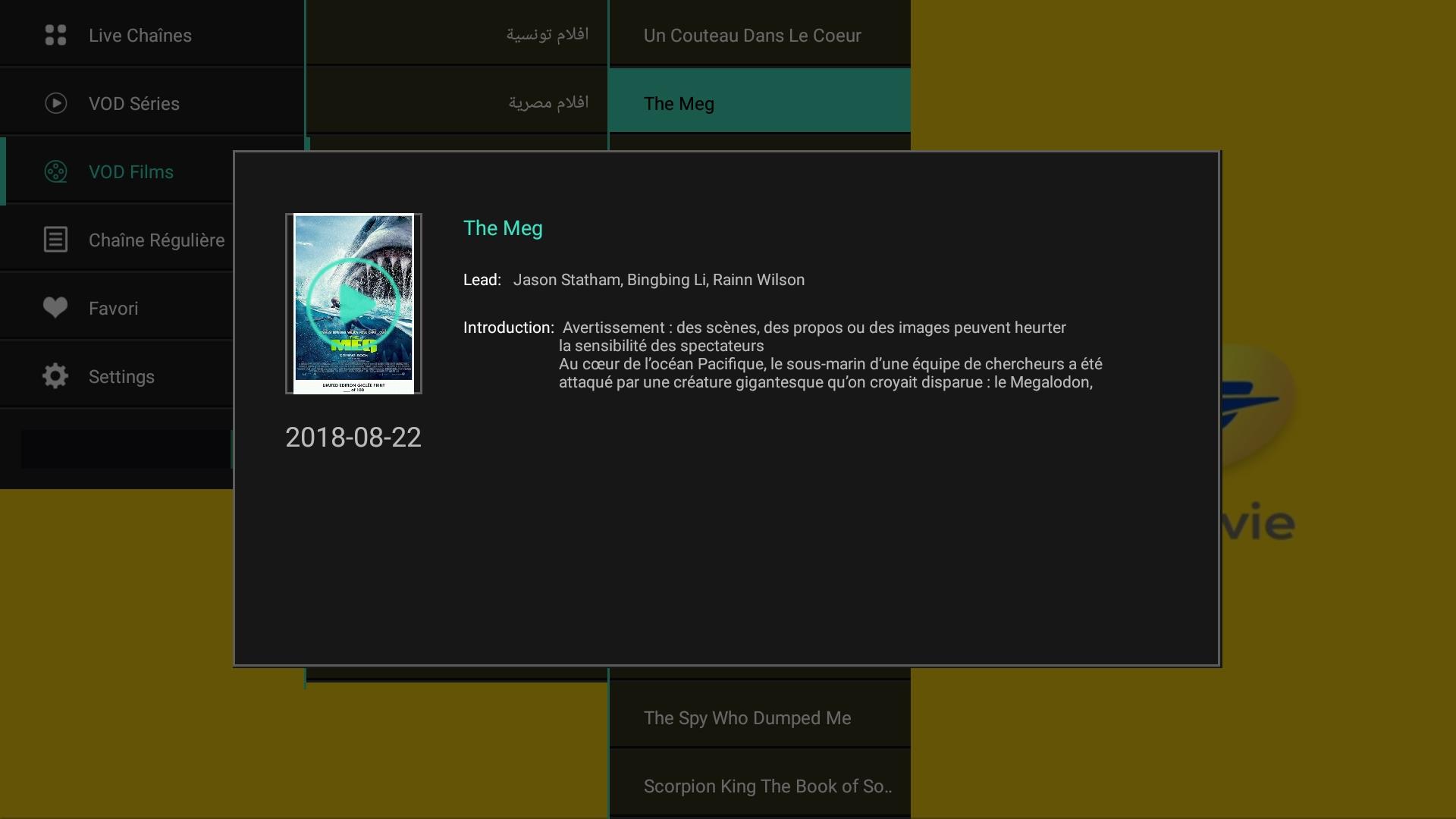This screenshot has width=1456, height=819.
Task: Click the release date 2018-08-22
Action: 353,438
